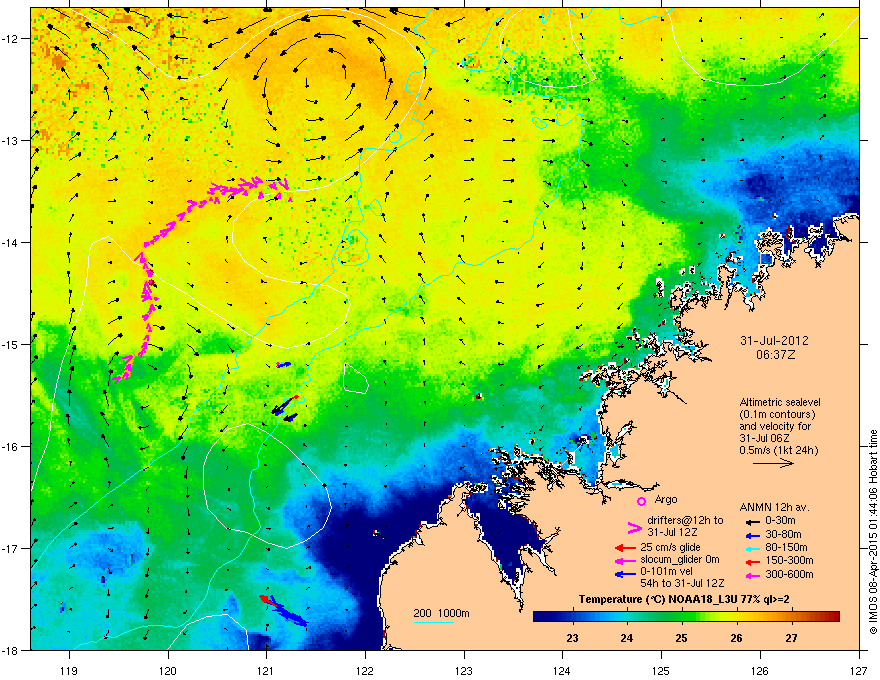The image size is (880, 680).
Task: Click the 31-Jul-2012 date text
Action: pos(774,341)
